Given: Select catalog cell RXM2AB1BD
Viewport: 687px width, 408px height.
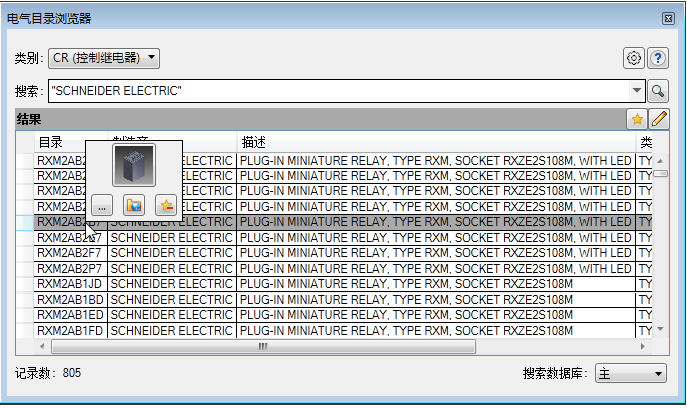Looking at the screenshot, I should point(71,300).
